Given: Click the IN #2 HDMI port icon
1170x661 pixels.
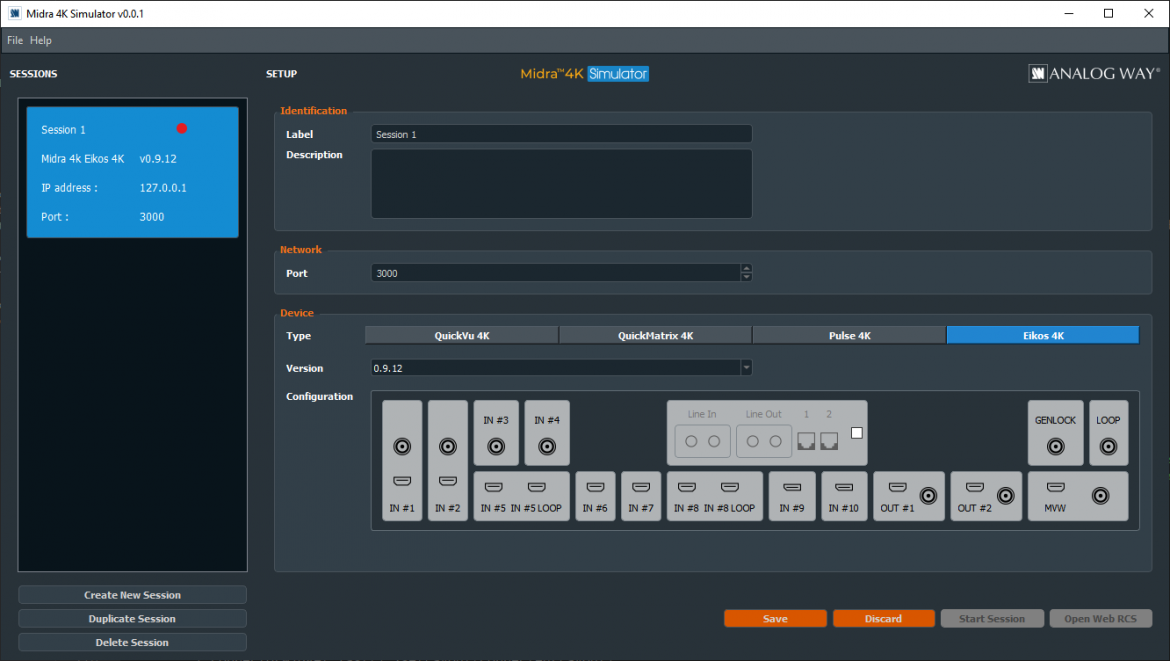Looking at the screenshot, I should click(448, 481).
